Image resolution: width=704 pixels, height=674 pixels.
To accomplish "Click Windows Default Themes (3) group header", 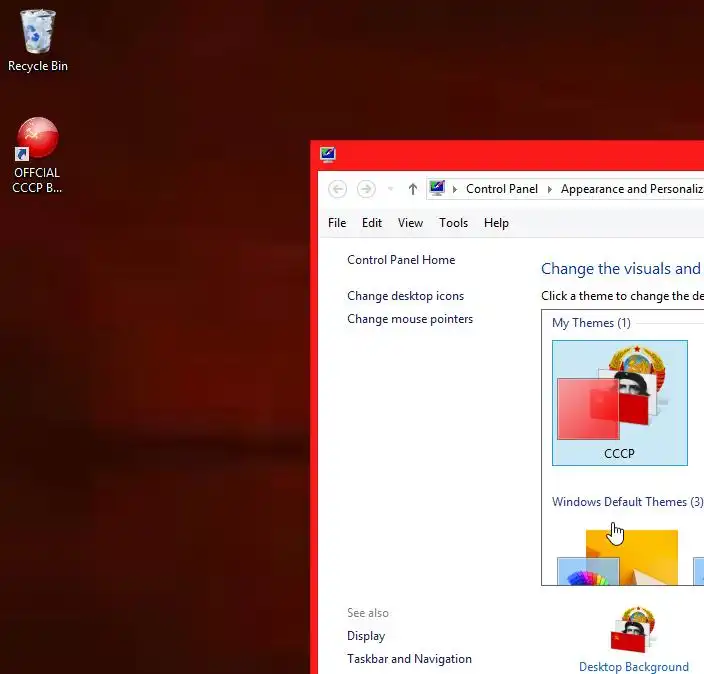I will point(627,502).
